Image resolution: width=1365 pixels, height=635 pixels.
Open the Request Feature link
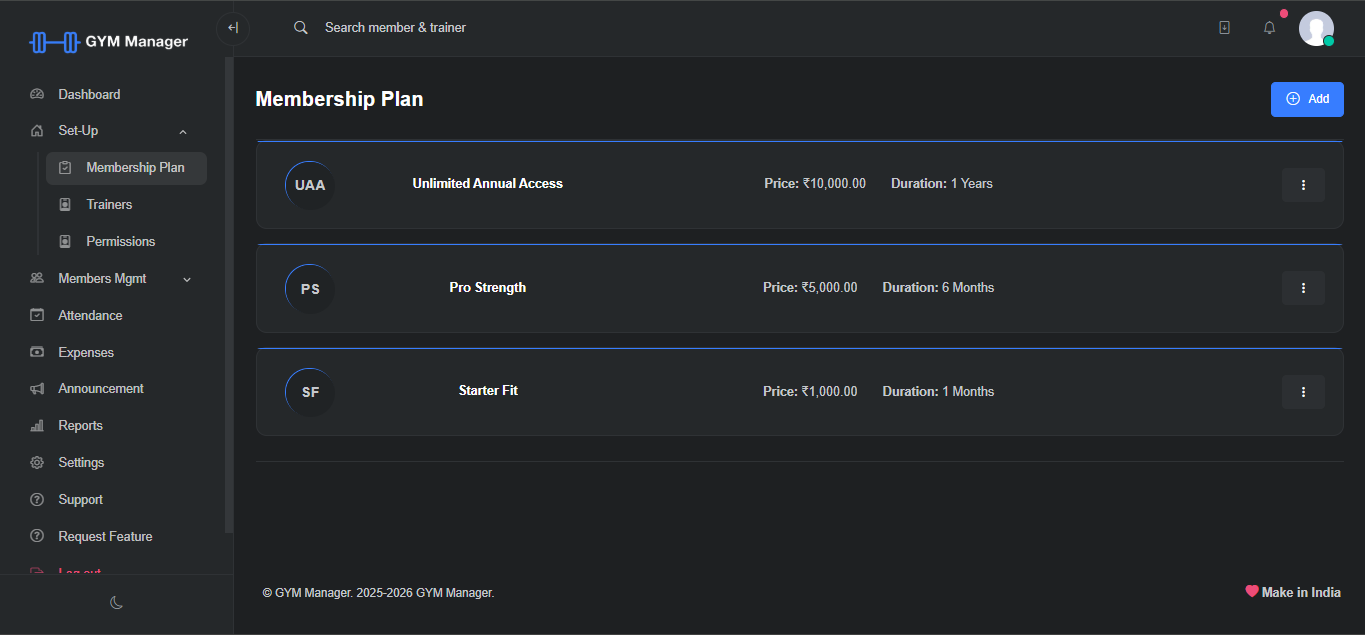(x=105, y=536)
